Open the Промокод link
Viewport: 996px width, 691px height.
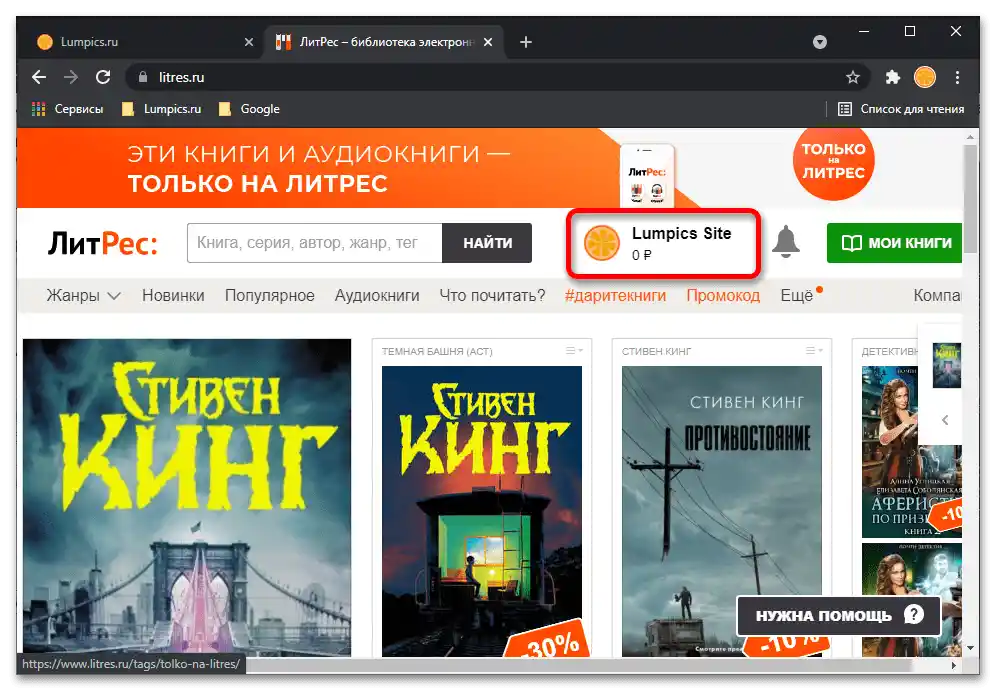(x=723, y=296)
